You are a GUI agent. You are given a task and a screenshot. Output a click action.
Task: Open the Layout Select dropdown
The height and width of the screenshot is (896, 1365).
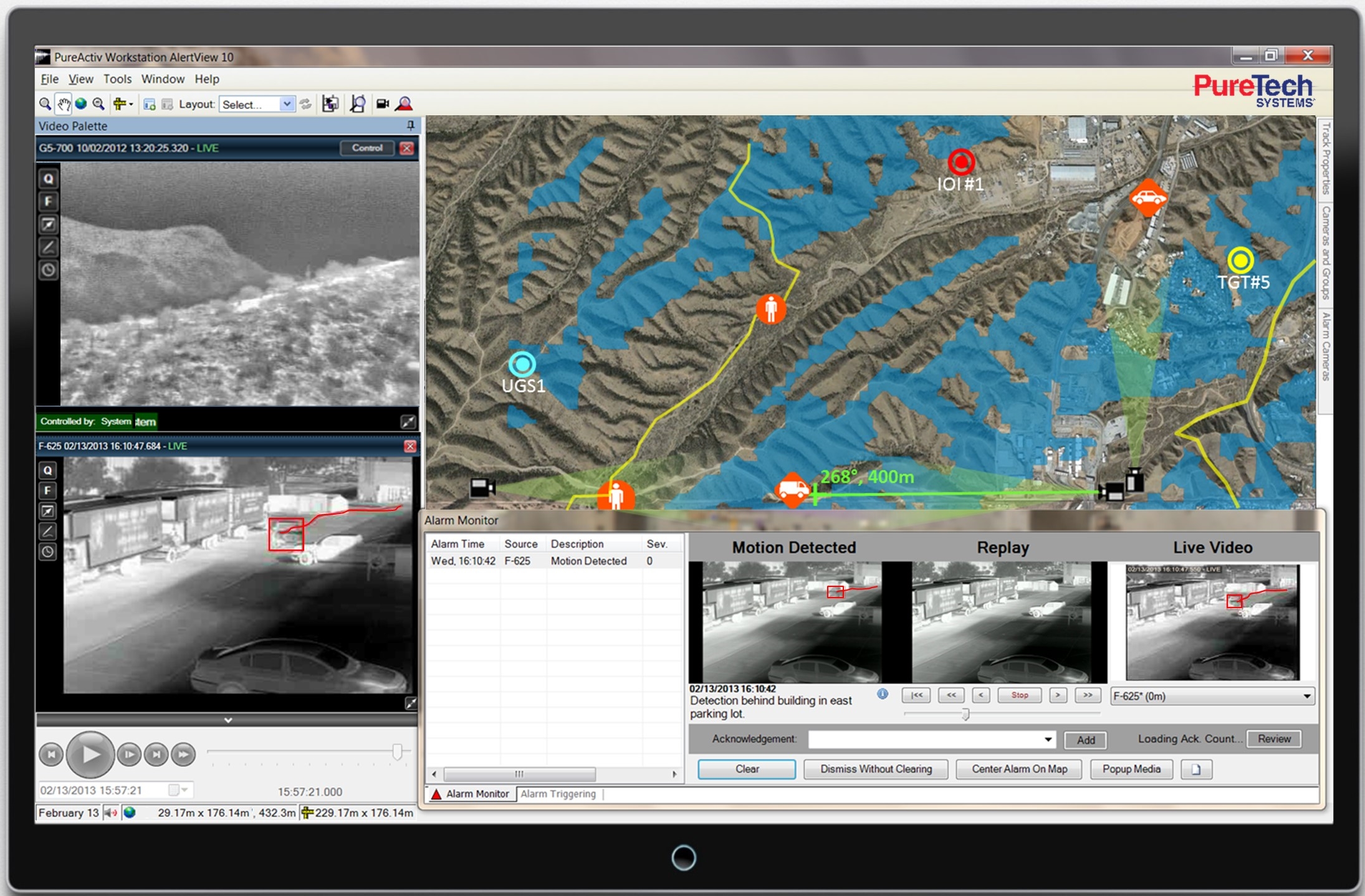pyautogui.click(x=287, y=104)
